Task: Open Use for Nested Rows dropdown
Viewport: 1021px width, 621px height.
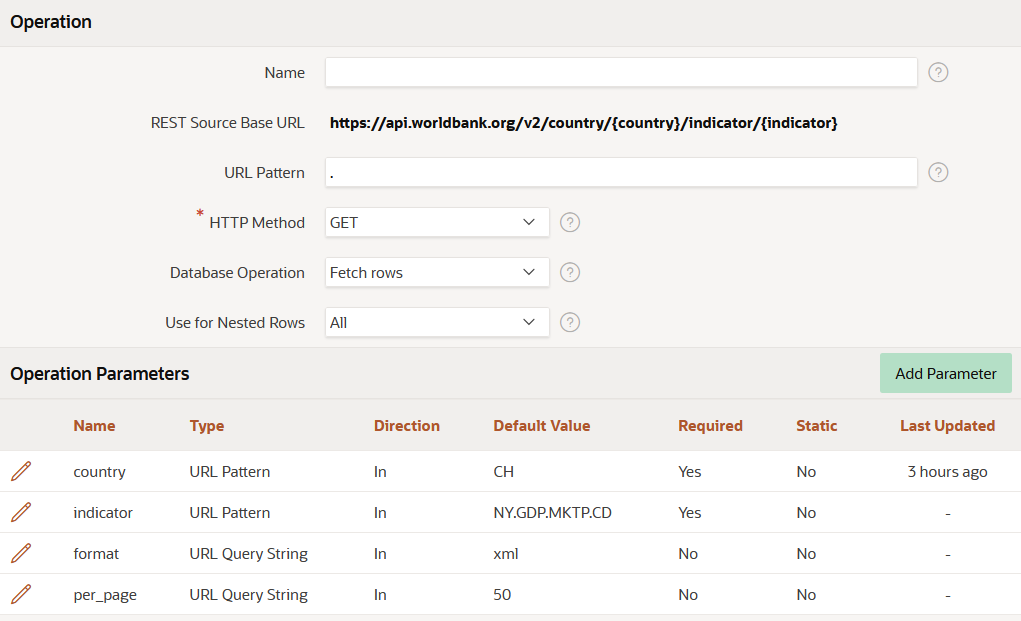Action: [437, 322]
